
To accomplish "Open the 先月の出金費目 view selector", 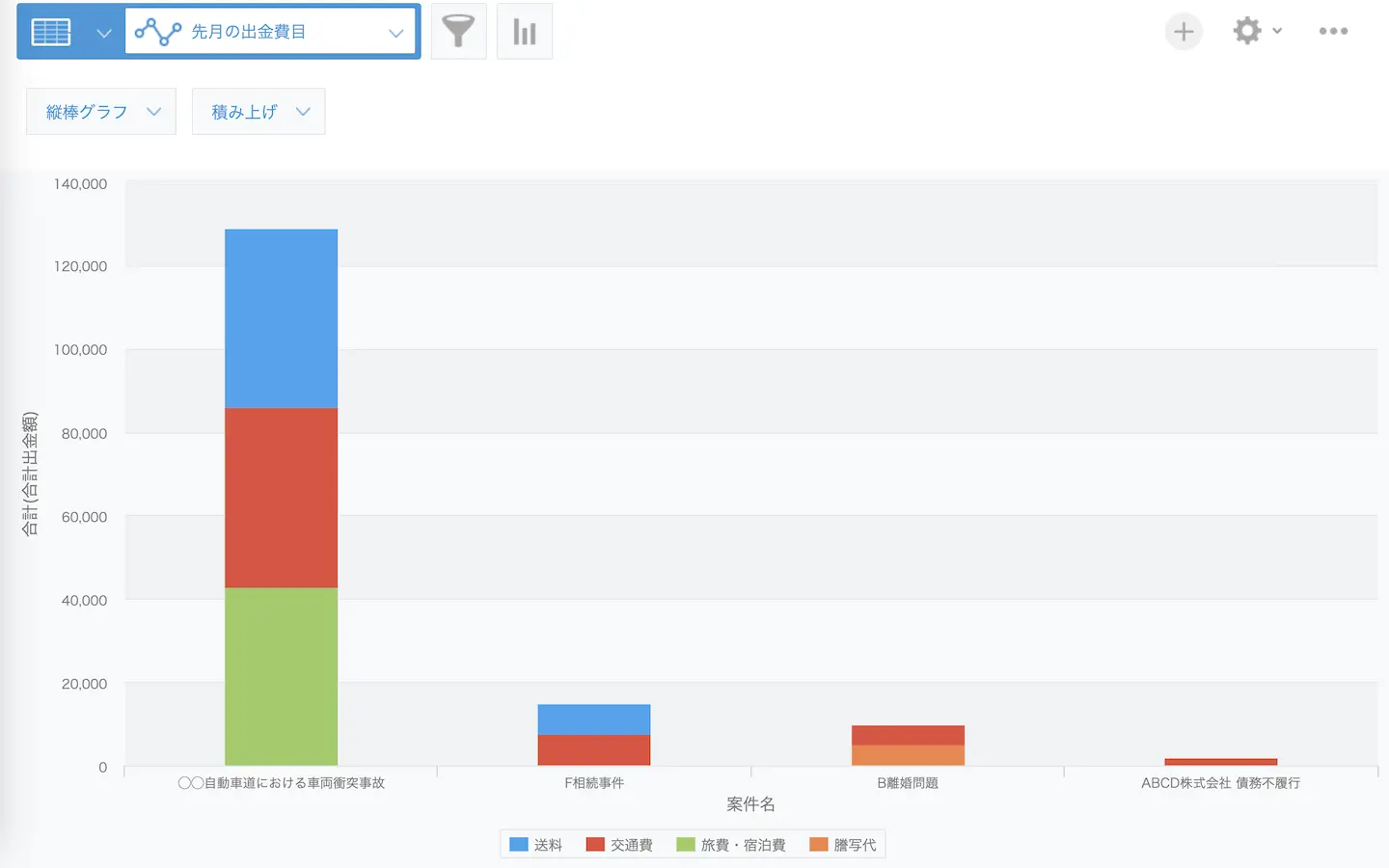I will [270, 32].
